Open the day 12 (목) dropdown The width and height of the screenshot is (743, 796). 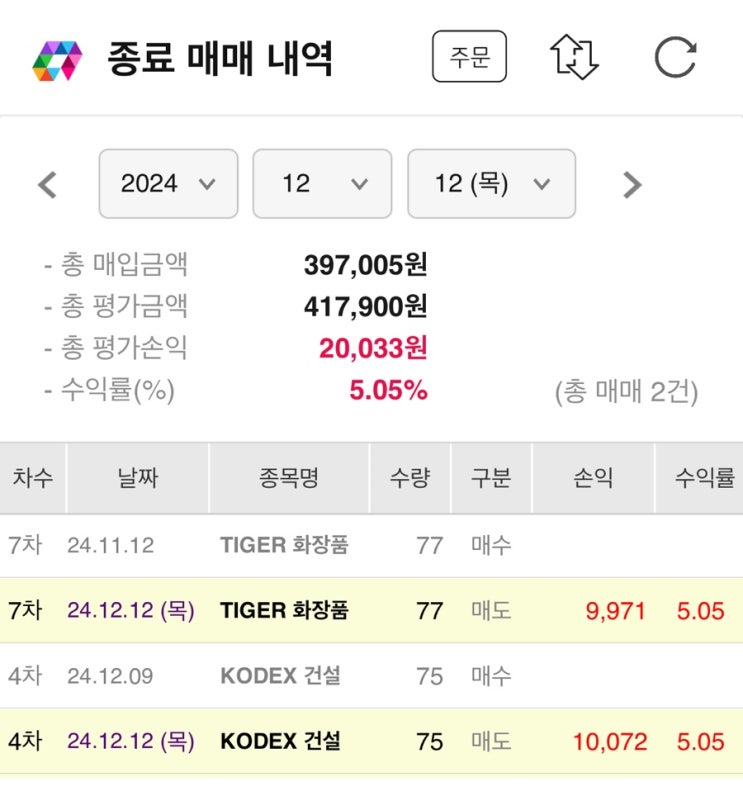point(491,184)
